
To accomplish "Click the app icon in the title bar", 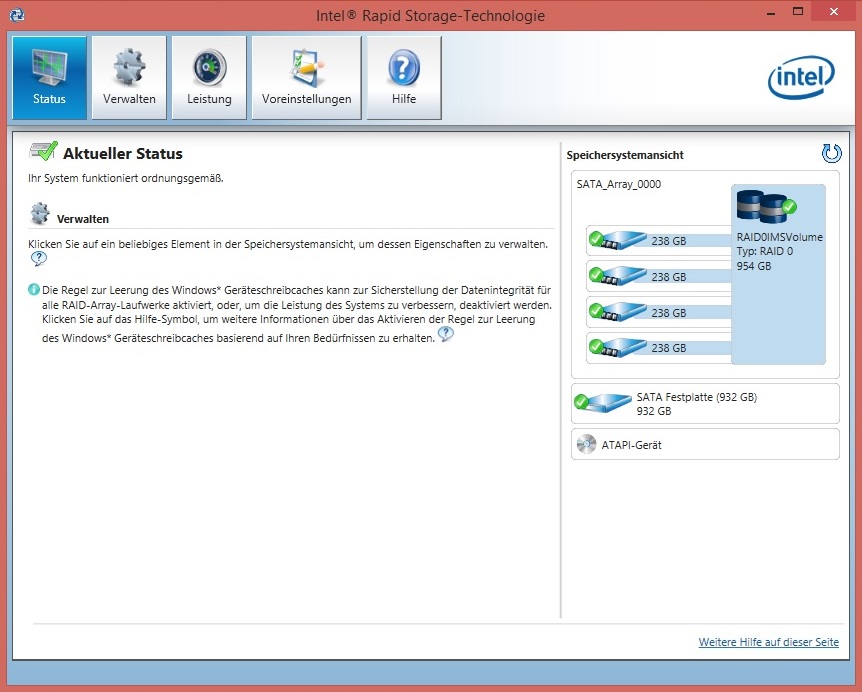I will tap(16, 14).
